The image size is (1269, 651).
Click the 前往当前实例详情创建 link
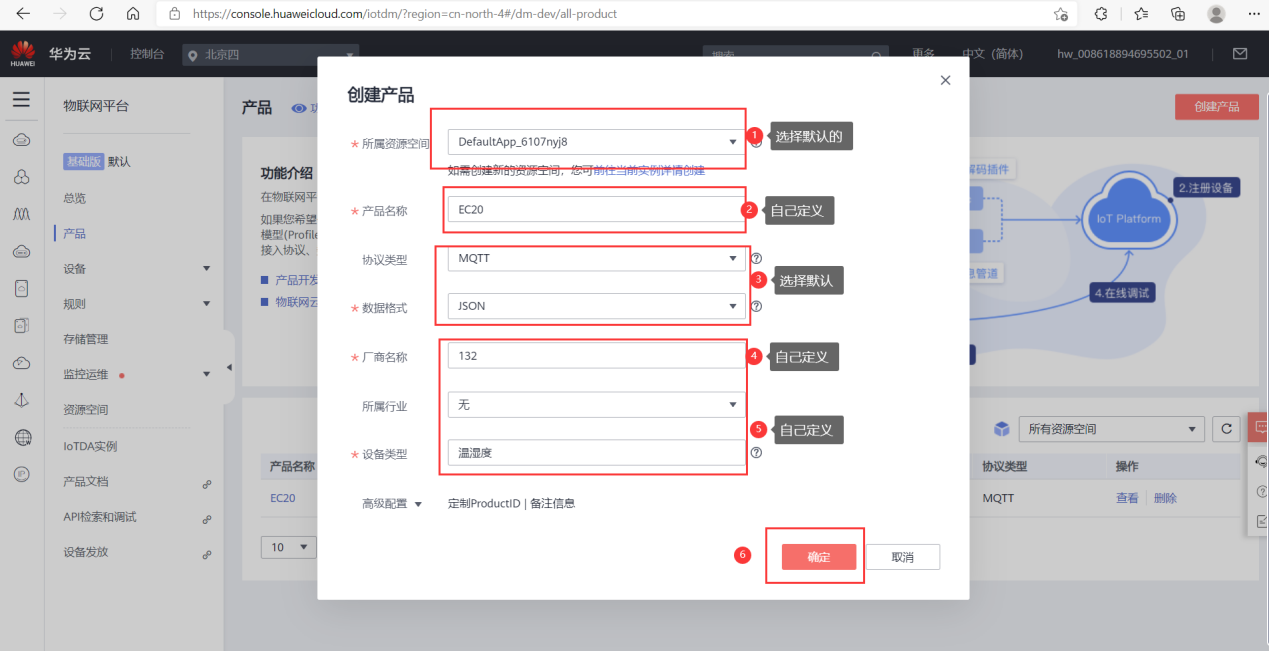coord(649,170)
